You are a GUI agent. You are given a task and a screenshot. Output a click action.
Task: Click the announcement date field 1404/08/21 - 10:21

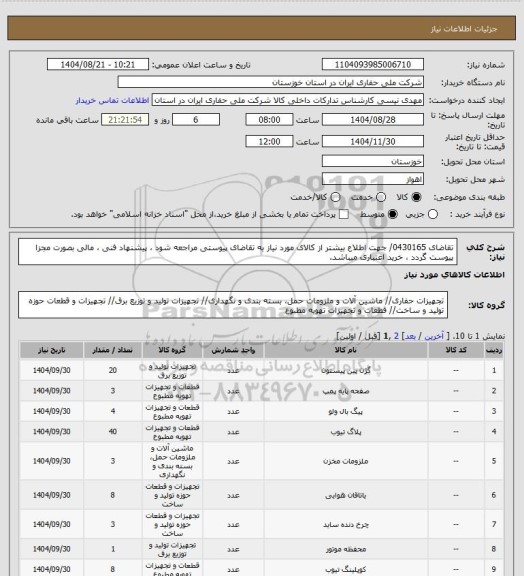coord(98,65)
